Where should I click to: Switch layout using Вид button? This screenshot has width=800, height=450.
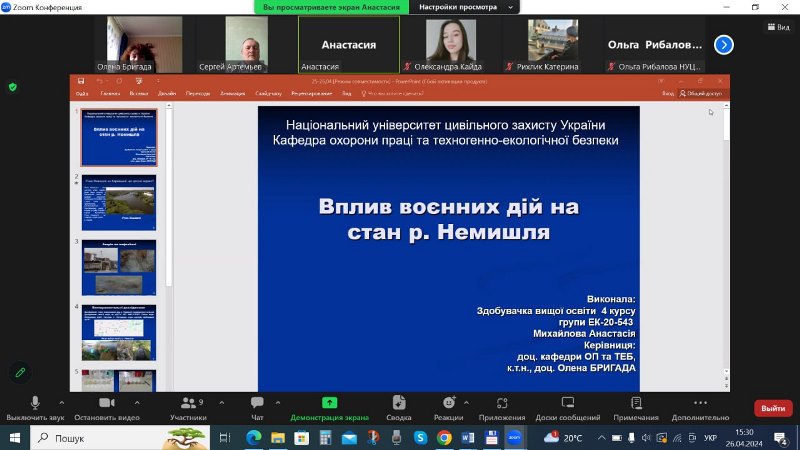[778, 27]
